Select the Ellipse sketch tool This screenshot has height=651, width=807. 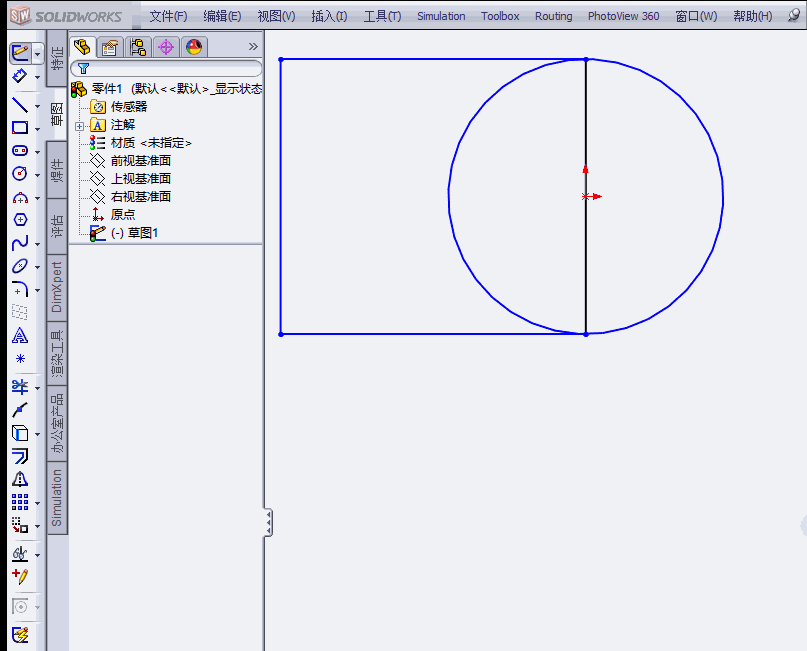(20, 266)
